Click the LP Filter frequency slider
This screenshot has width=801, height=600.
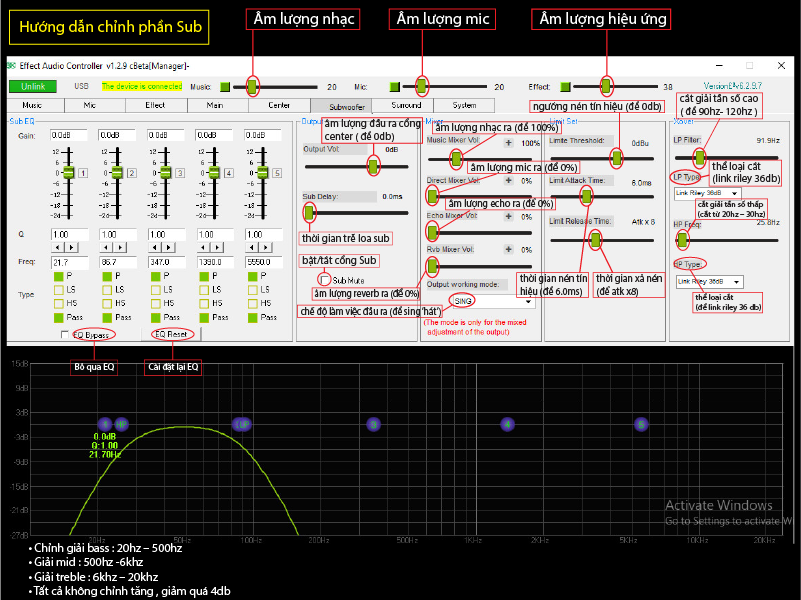pyautogui.click(x=726, y=158)
